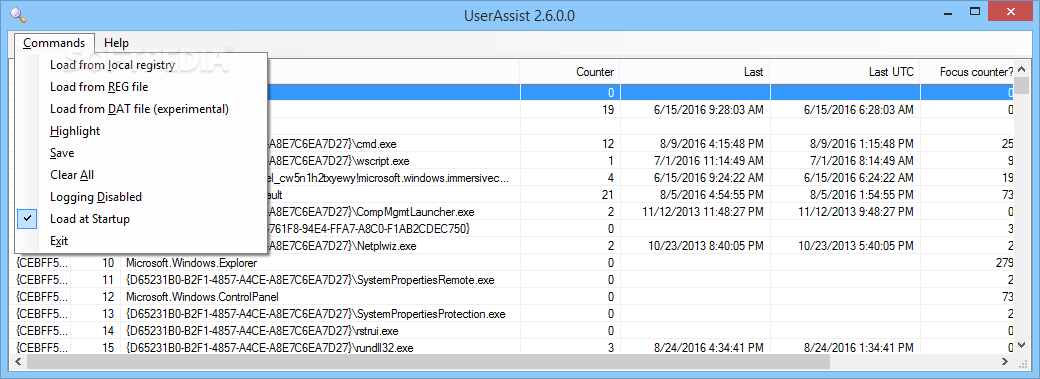Click the Highlight command
The width and height of the screenshot is (1040, 379).
click(x=141, y=131)
